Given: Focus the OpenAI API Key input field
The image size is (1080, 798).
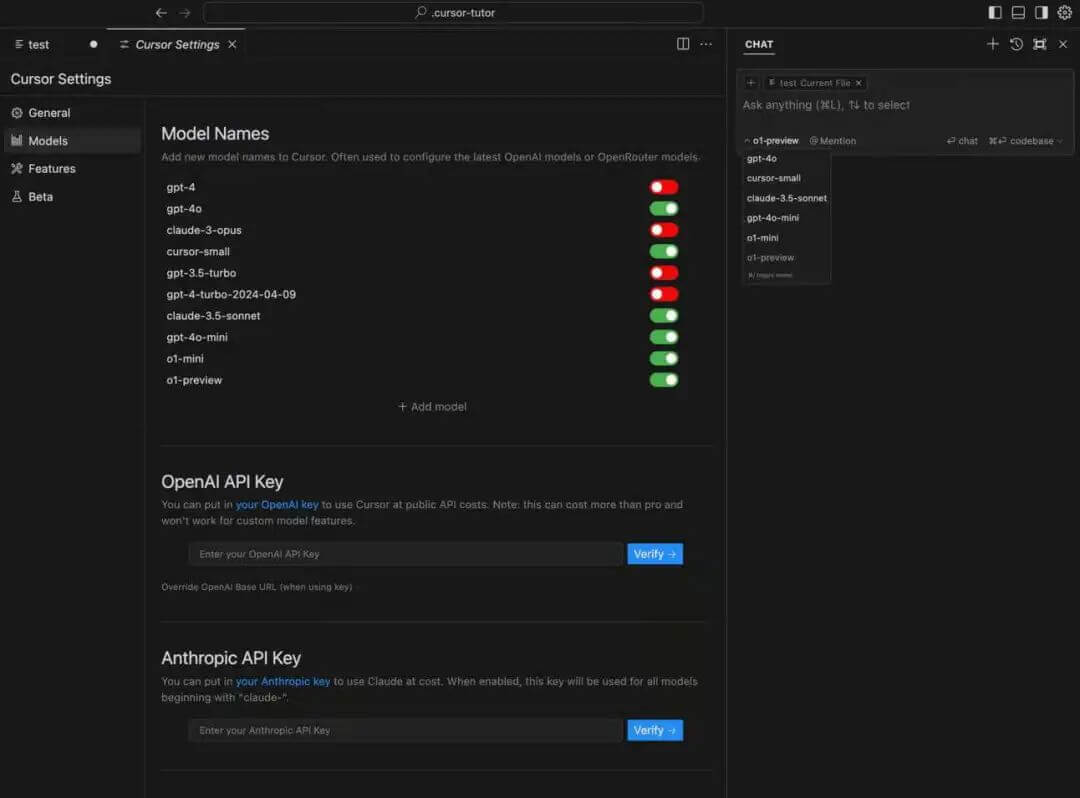Looking at the screenshot, I should tap(405, 554).
